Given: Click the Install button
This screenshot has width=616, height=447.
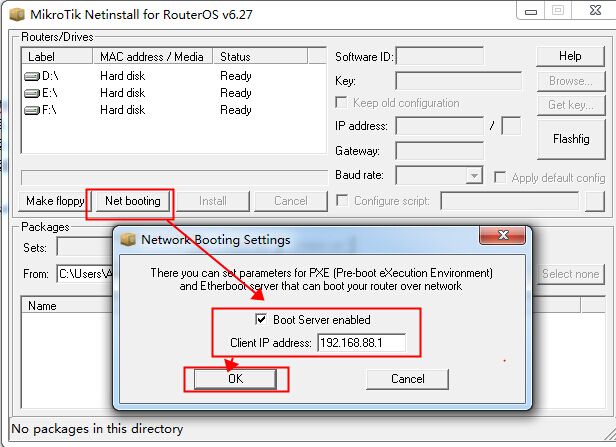Looking at the screenshot, I should pos(213,201).
